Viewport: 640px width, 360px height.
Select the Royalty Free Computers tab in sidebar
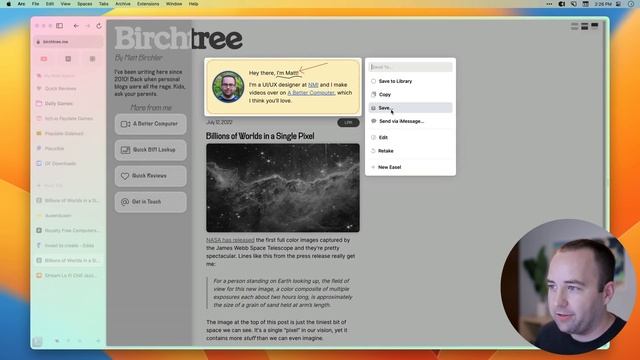click(68, 231)
